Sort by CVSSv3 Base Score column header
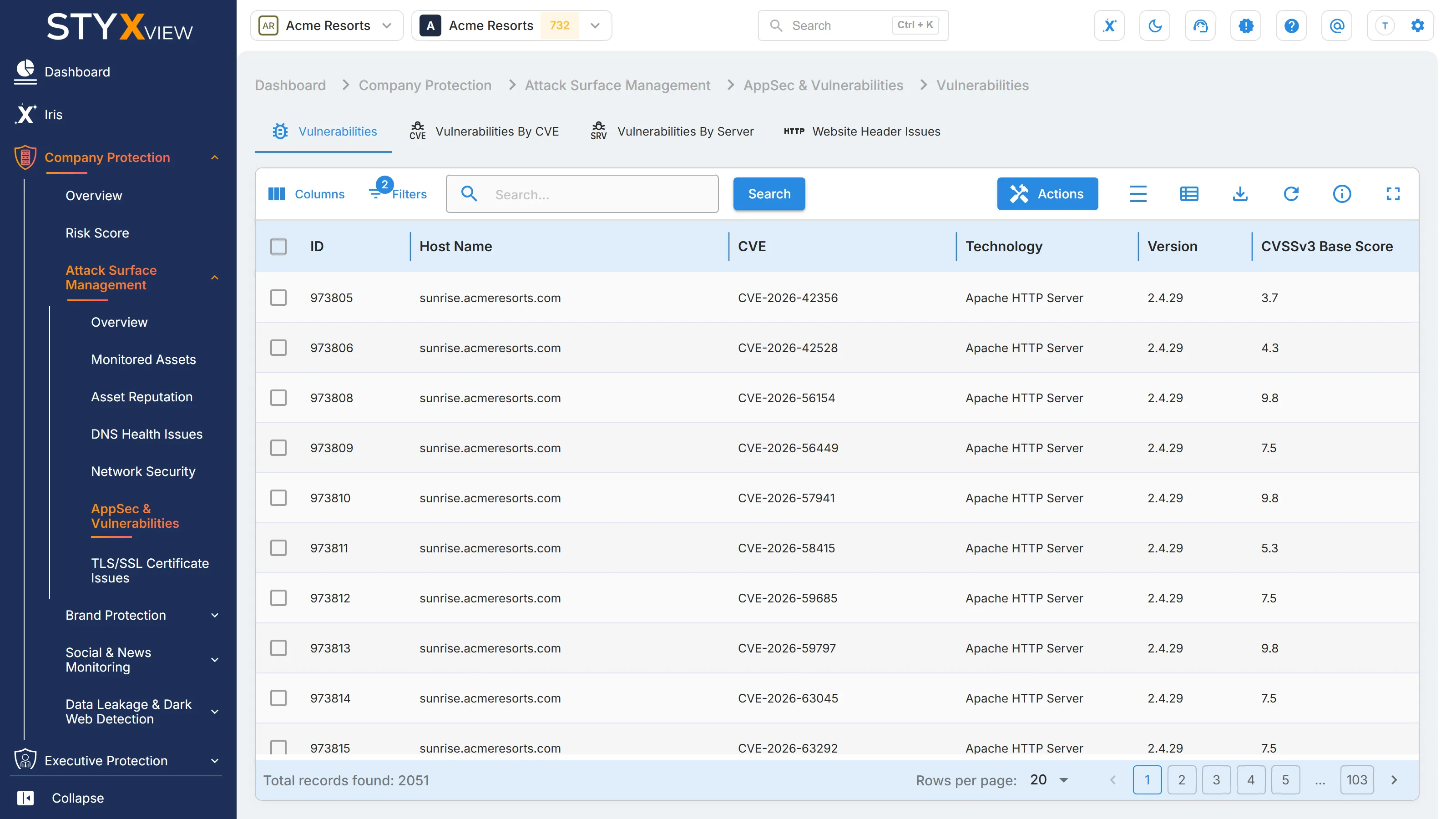This screenshot has width=1456, height=819. point(1327,247)
